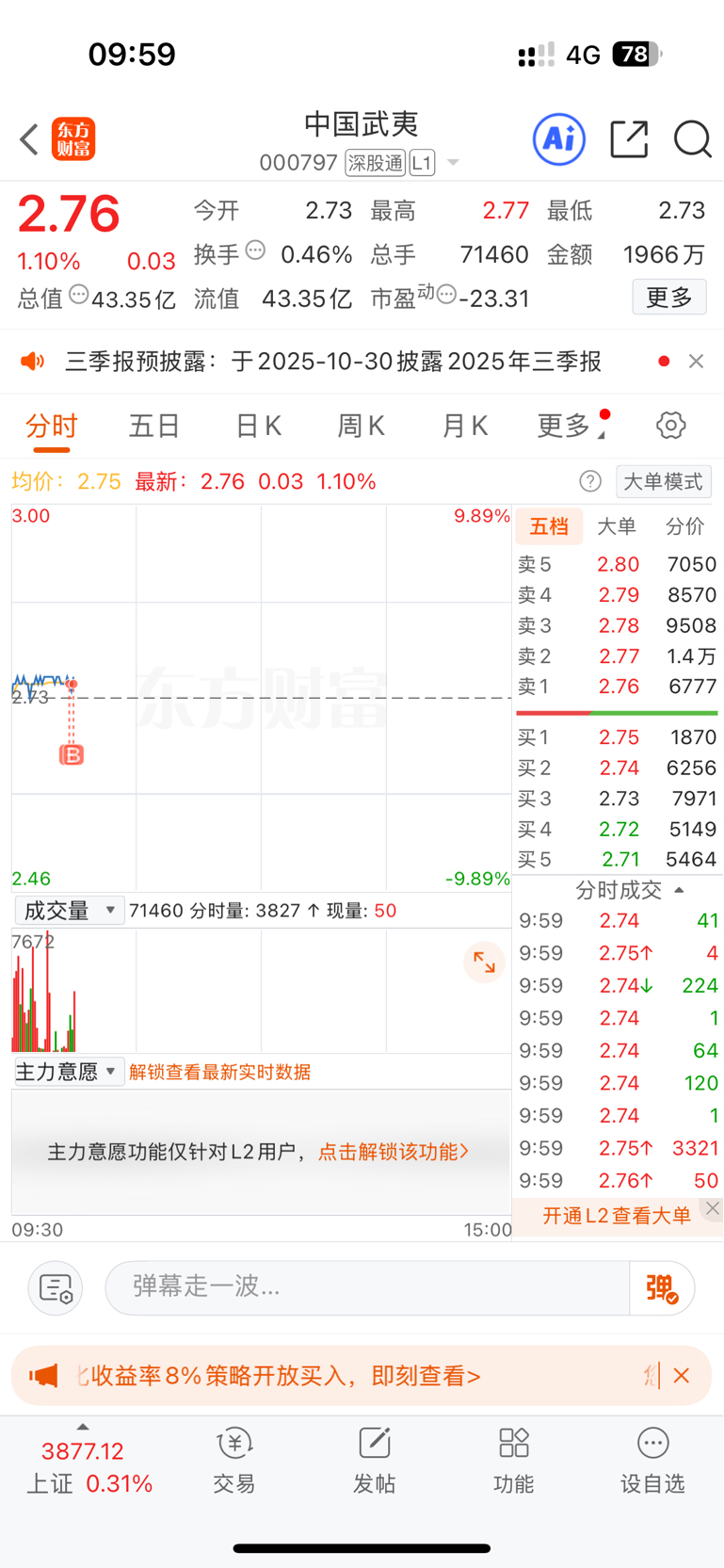Tap the volume bar chart area
724x1568 pixels.
point(262,991)
